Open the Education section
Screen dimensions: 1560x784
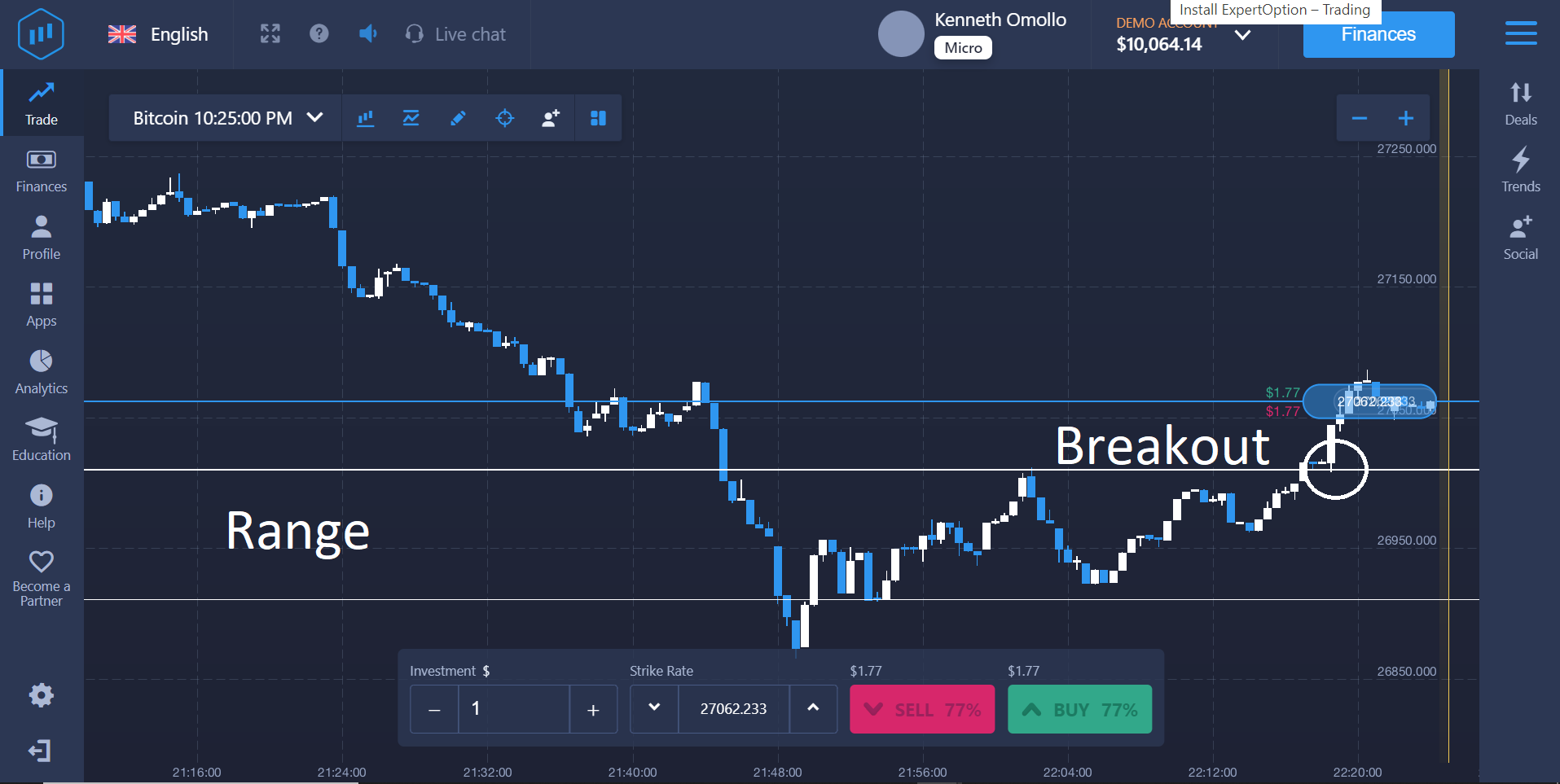tap(40, 438)
